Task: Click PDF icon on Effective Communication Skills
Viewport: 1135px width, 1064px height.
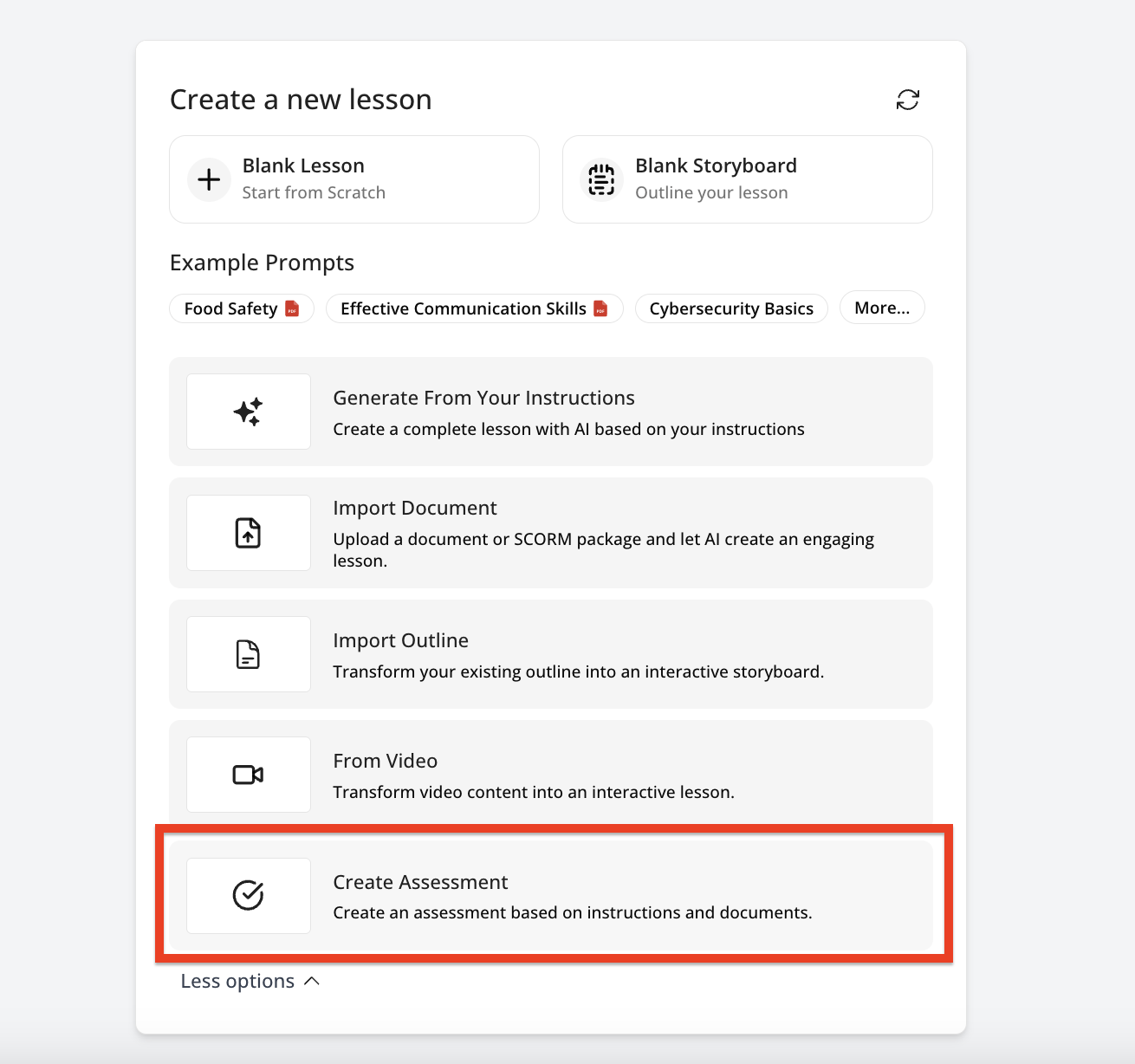Action: (x=600, y=308)
